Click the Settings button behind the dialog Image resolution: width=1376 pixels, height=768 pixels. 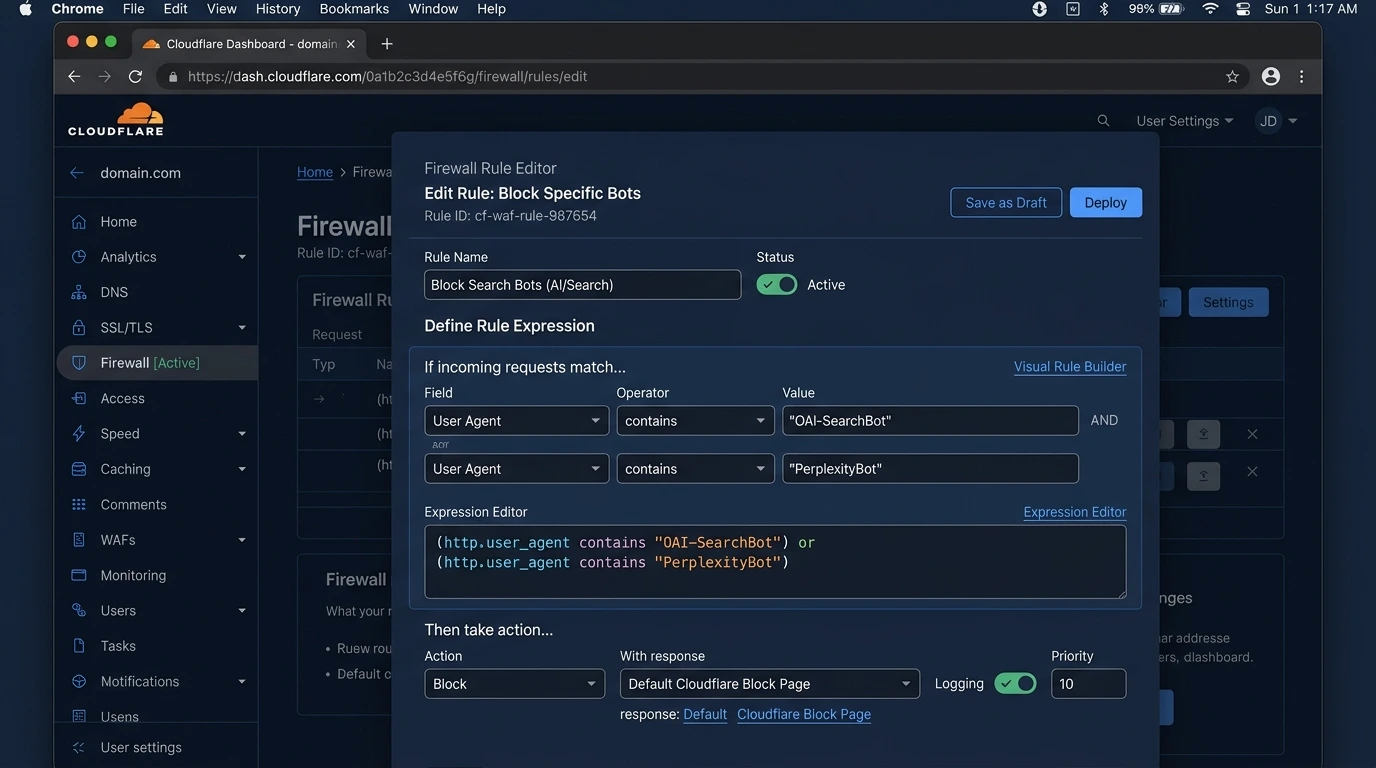[1228, 302]
